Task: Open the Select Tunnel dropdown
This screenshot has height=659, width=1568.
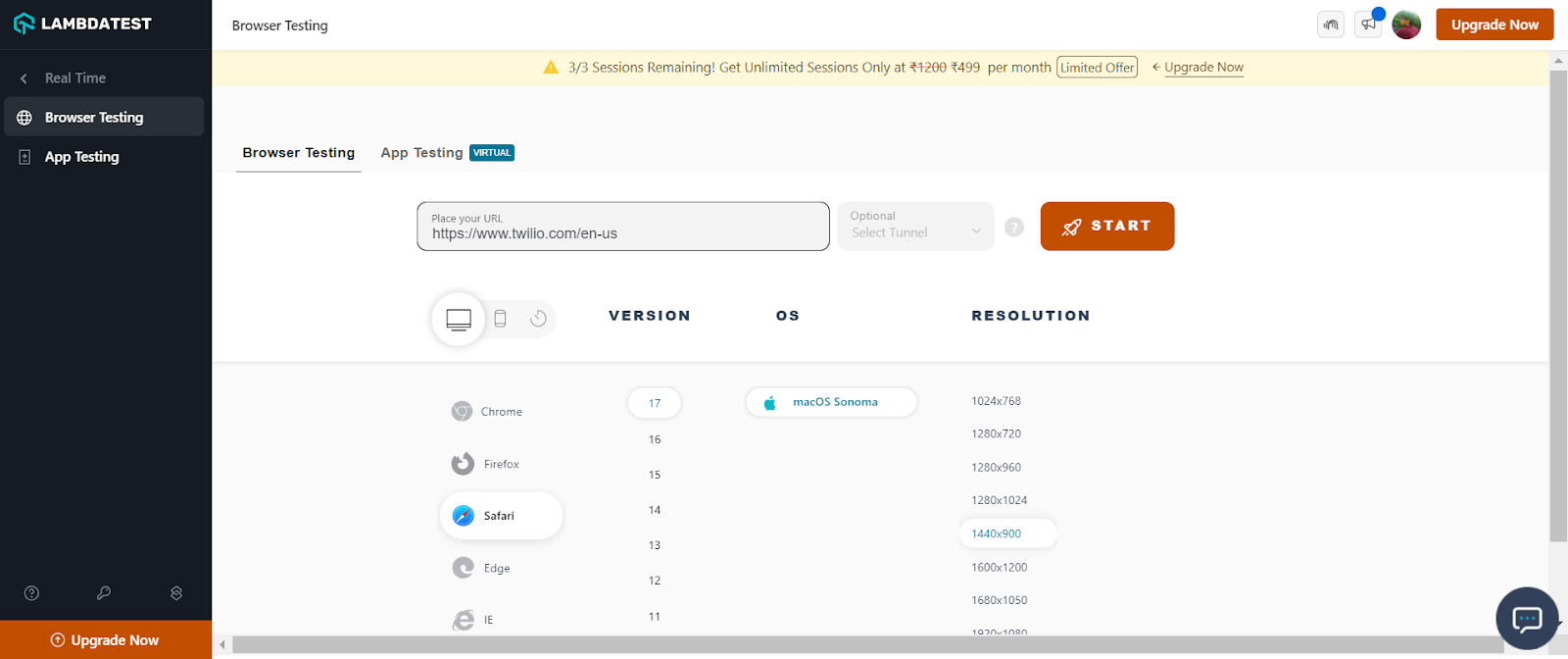Action: pos(915,227)
